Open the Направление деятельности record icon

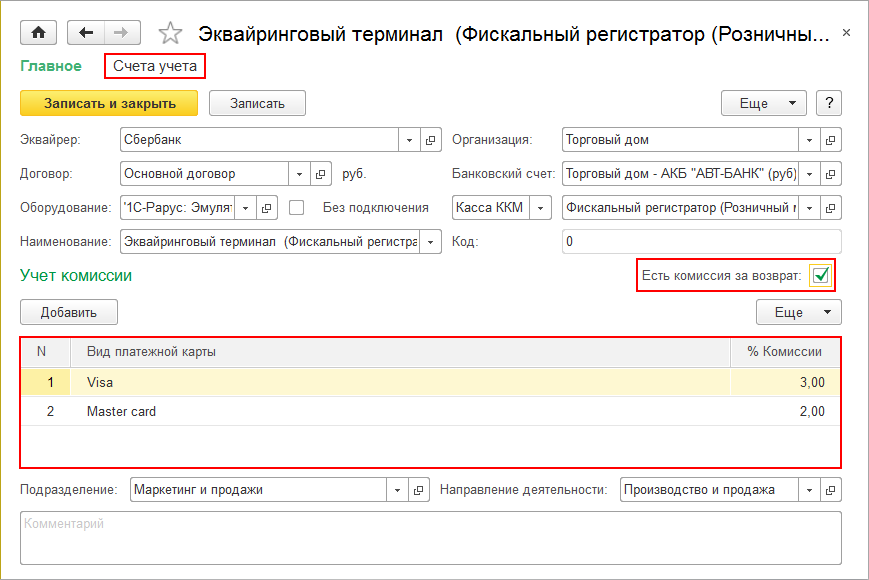[x=831, y=490]
